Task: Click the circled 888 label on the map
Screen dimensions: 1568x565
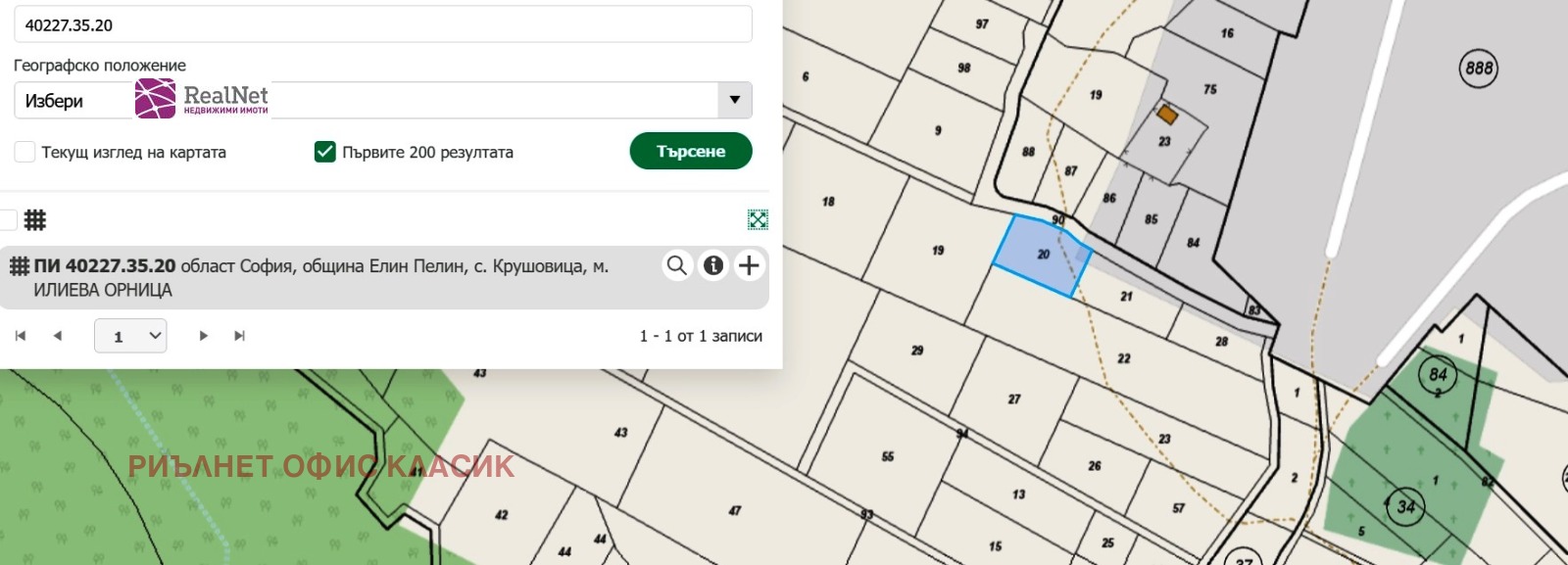Action: point(1478,68)
